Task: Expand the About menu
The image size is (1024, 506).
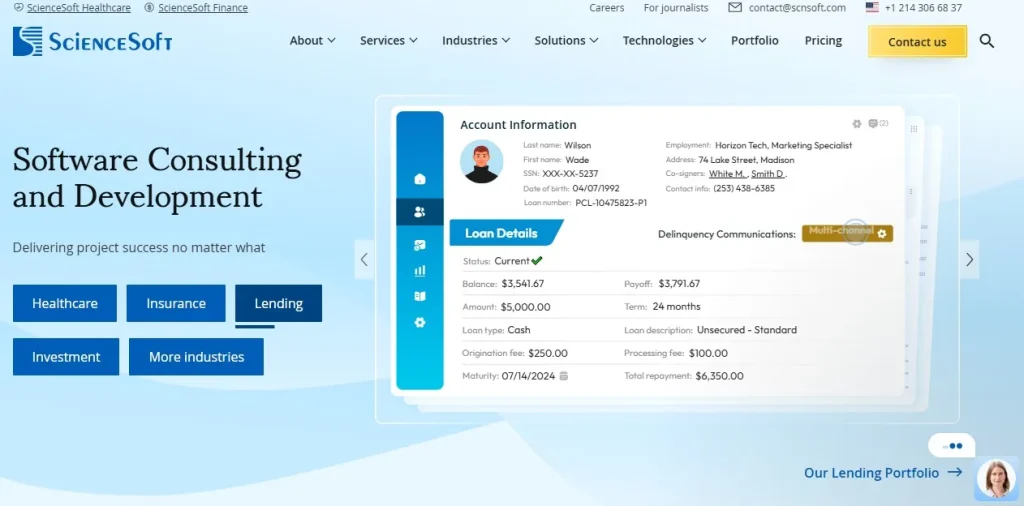Action: (x=312, y=40)
